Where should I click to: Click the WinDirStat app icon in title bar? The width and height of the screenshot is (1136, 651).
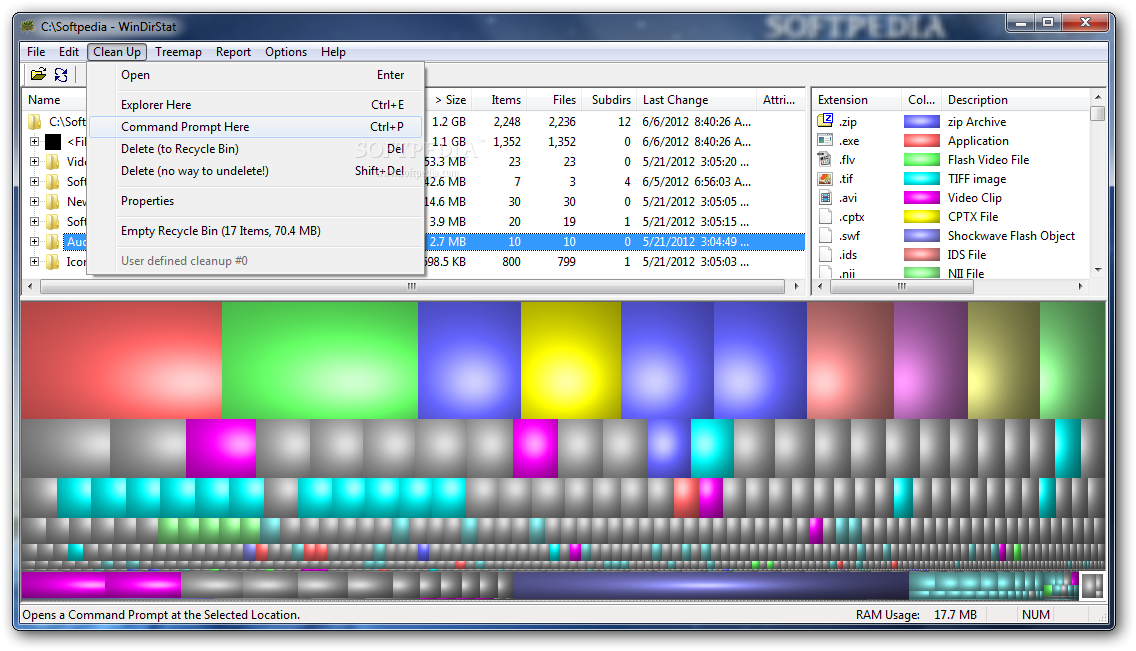[x=28, y=27]
